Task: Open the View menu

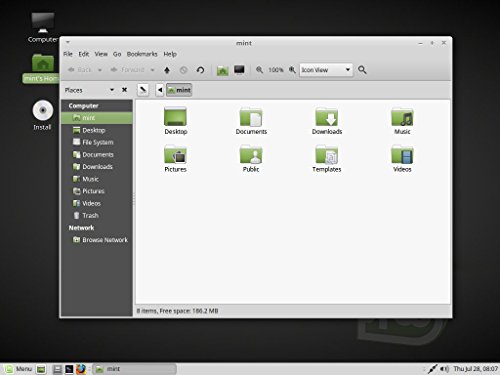Action: coord(101,54)
